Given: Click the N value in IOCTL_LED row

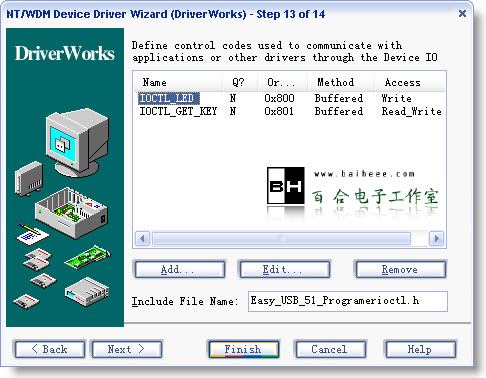Looking at the screenshot, I should click(x=233, y=98).
